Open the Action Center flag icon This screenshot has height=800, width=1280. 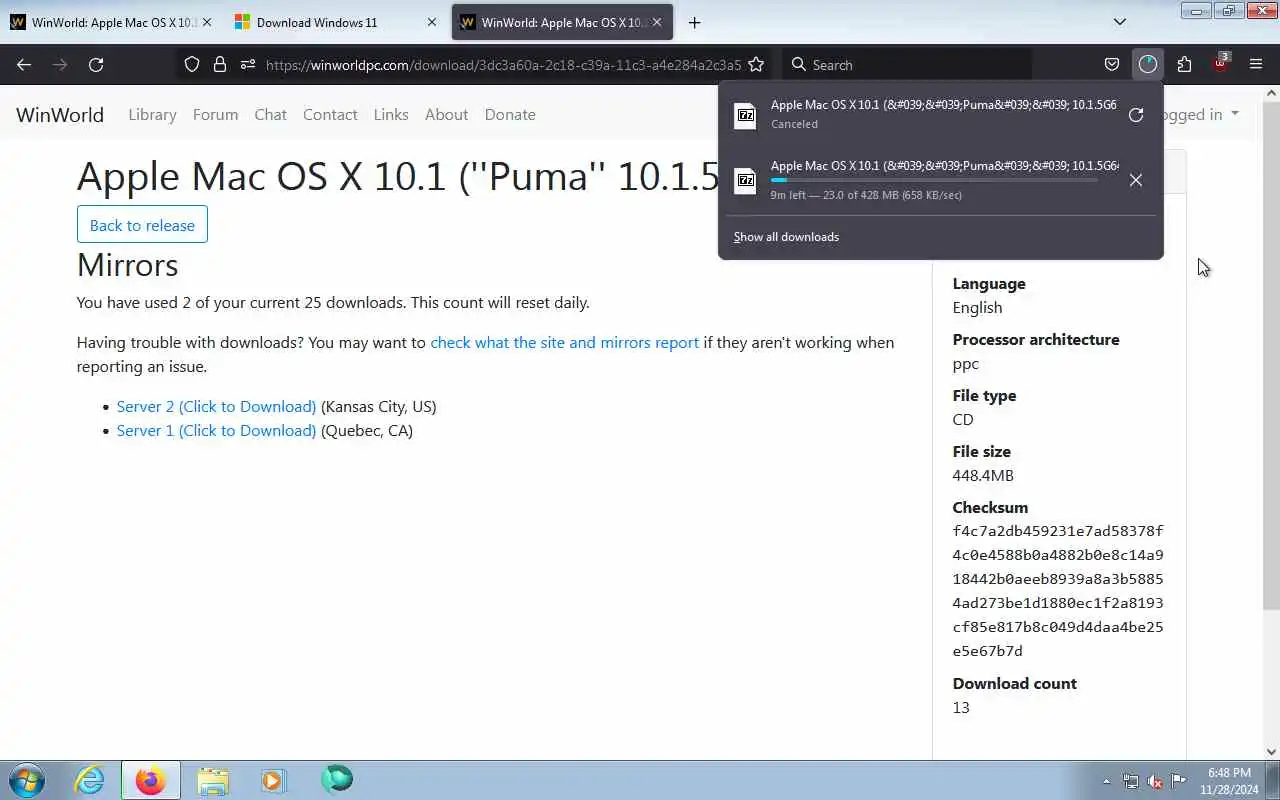point(1179,781)
